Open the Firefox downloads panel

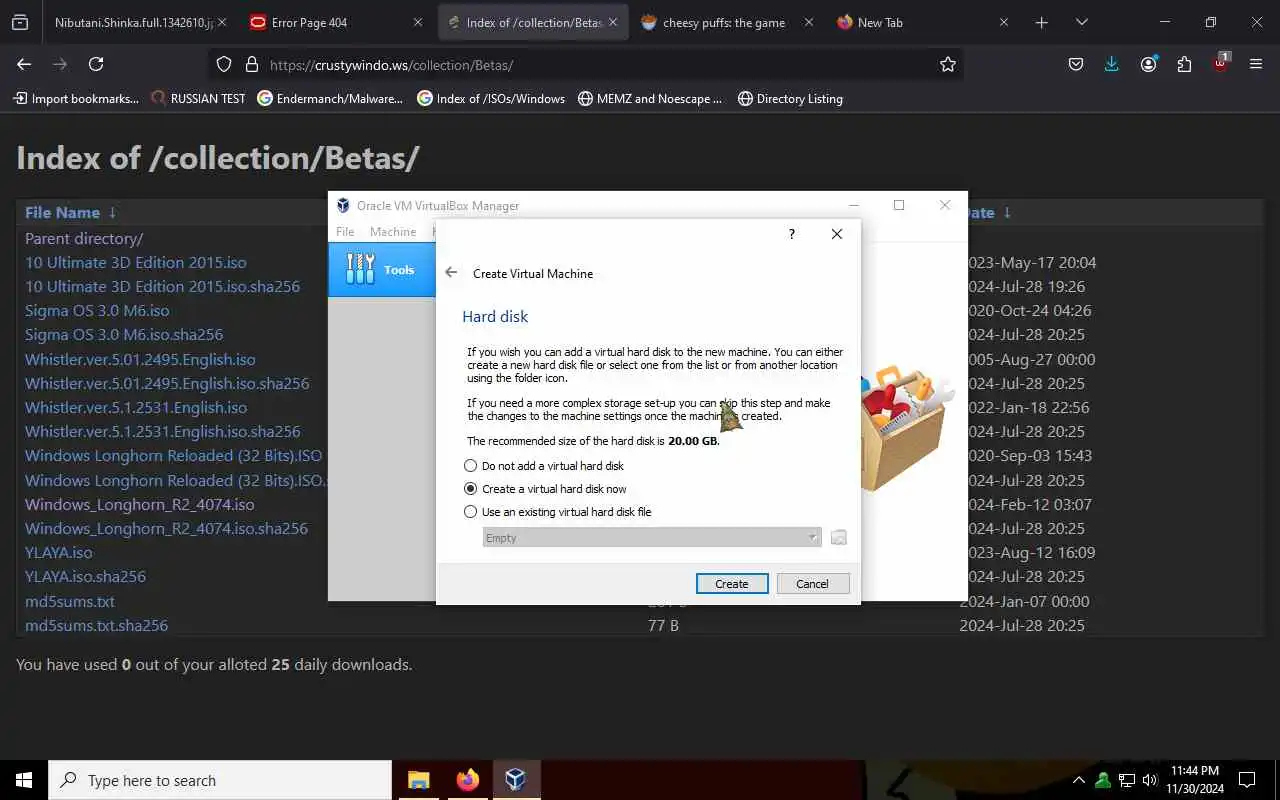[x=1111, y=64]
